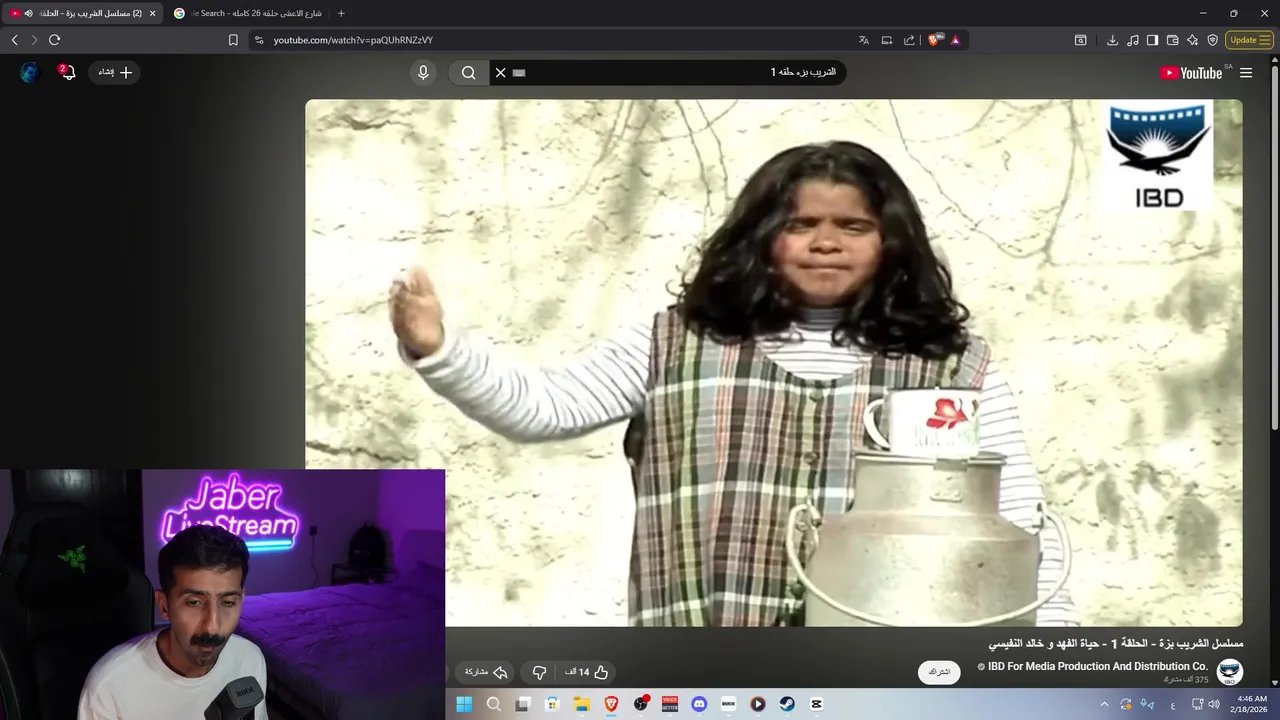Select the YouTube مسلسل الشريب بزة tab
Image resolution: width=1280 pixels, height=720 pixels.
point(82,13)
